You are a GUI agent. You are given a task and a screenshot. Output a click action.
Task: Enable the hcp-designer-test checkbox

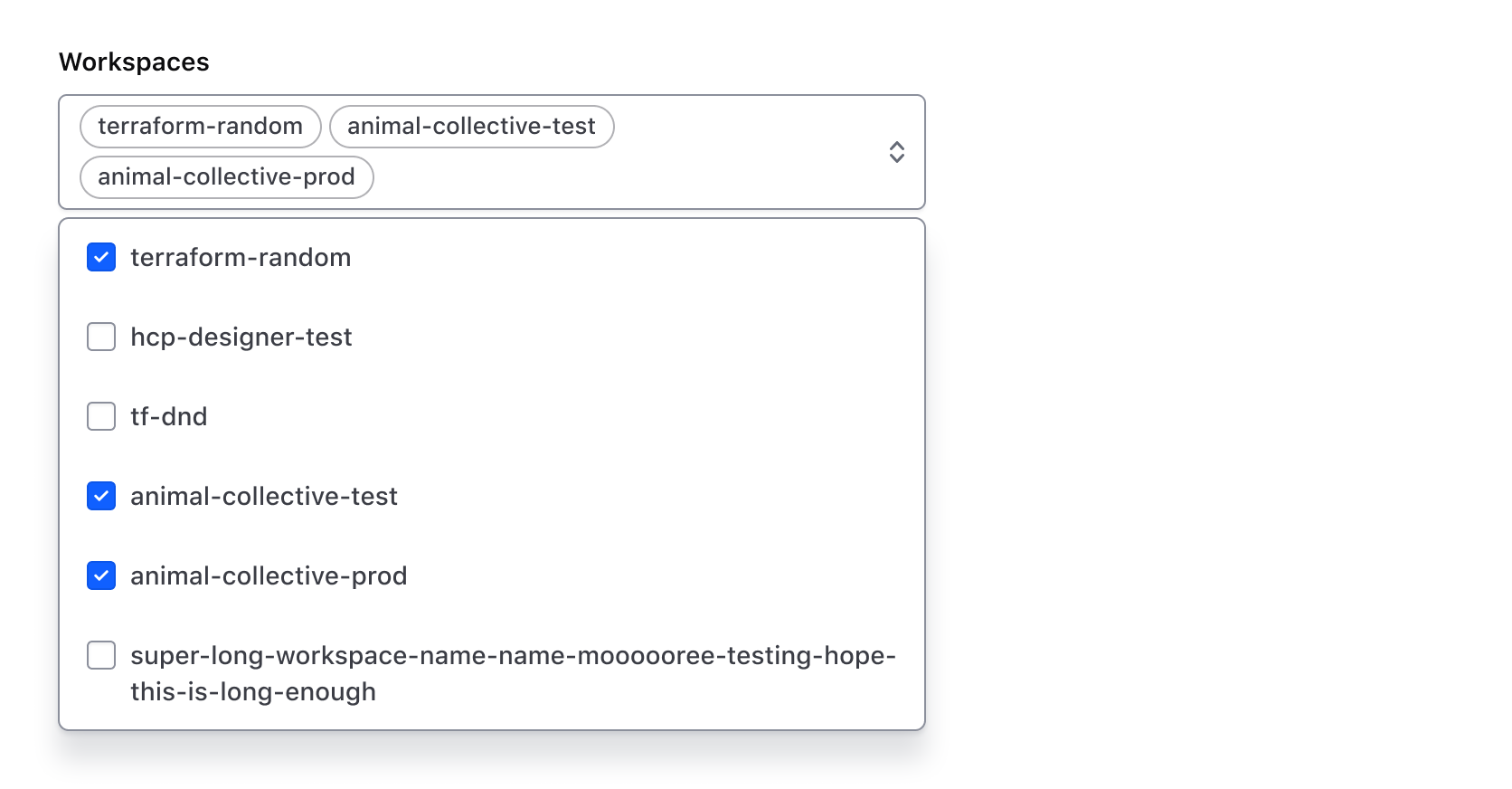[x=100, y=337]
